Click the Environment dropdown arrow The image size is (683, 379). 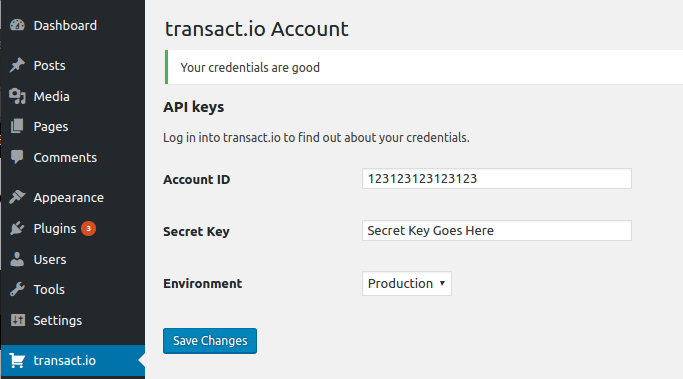[x=442, y=283]
